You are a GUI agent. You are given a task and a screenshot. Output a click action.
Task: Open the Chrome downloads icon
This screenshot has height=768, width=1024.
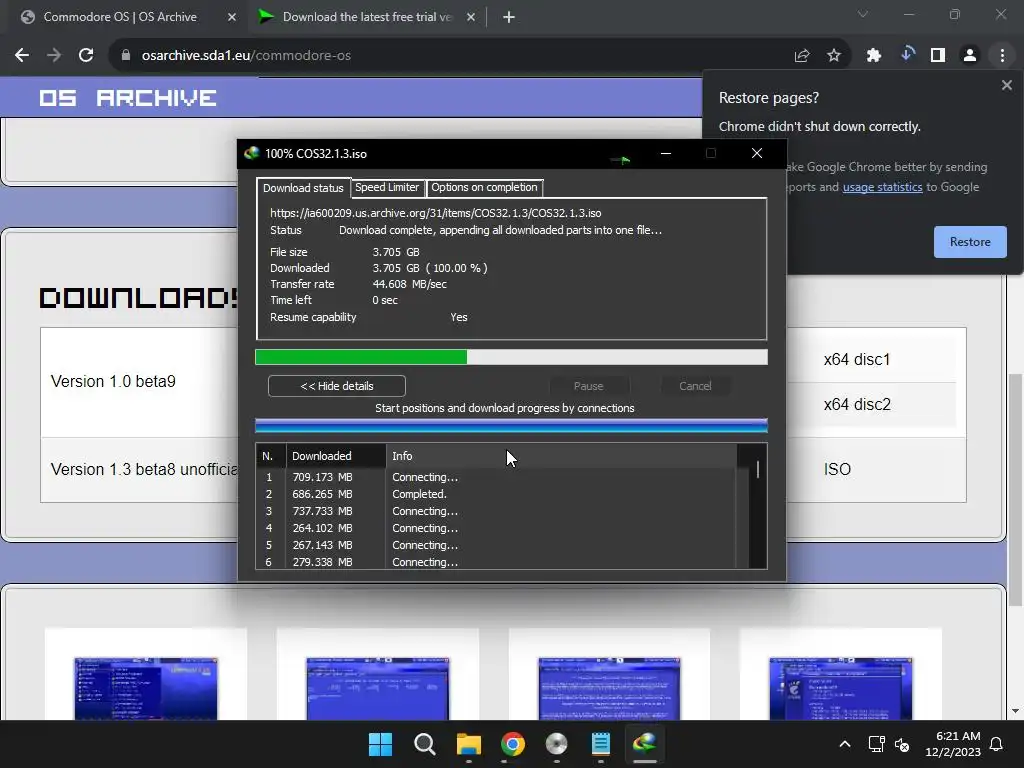[x=907, y=54]
